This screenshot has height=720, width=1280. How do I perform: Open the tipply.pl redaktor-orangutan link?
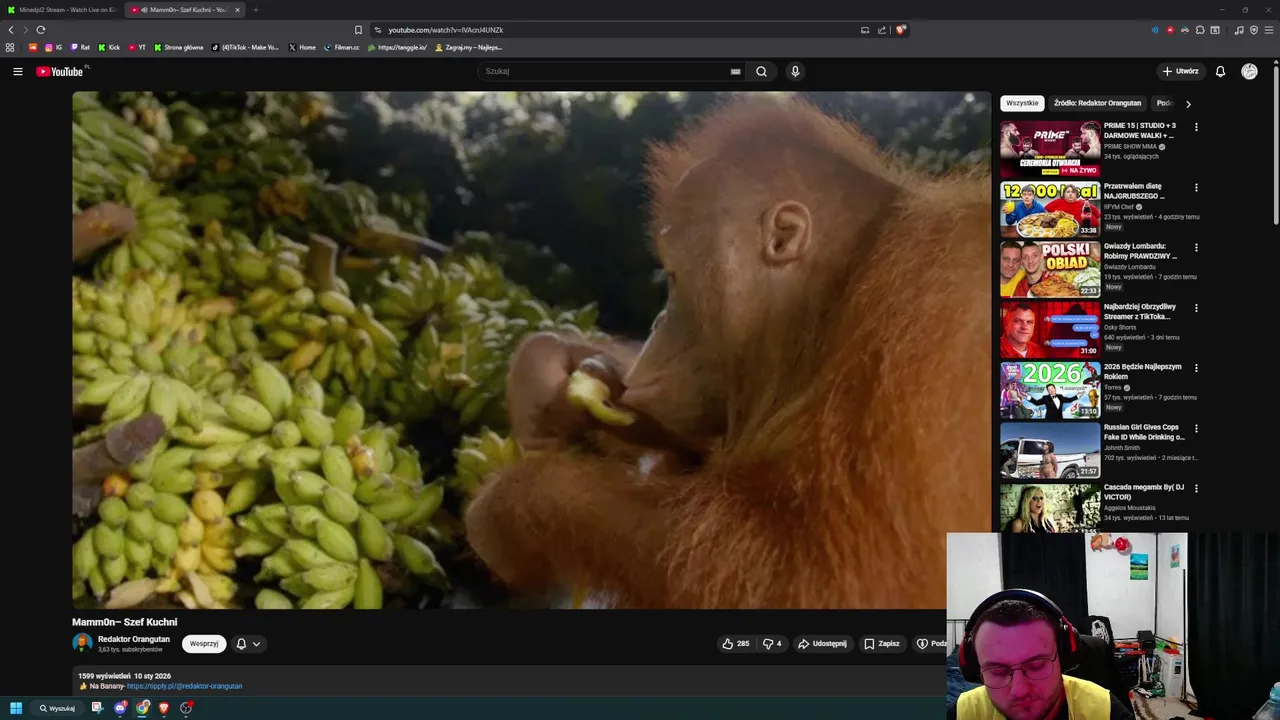(184, 686)
